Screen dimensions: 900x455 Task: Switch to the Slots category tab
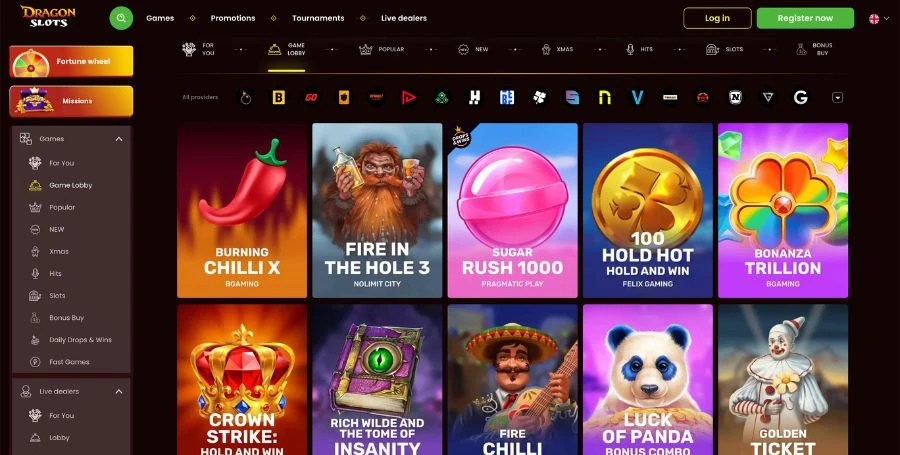click(x=724, y=49)
